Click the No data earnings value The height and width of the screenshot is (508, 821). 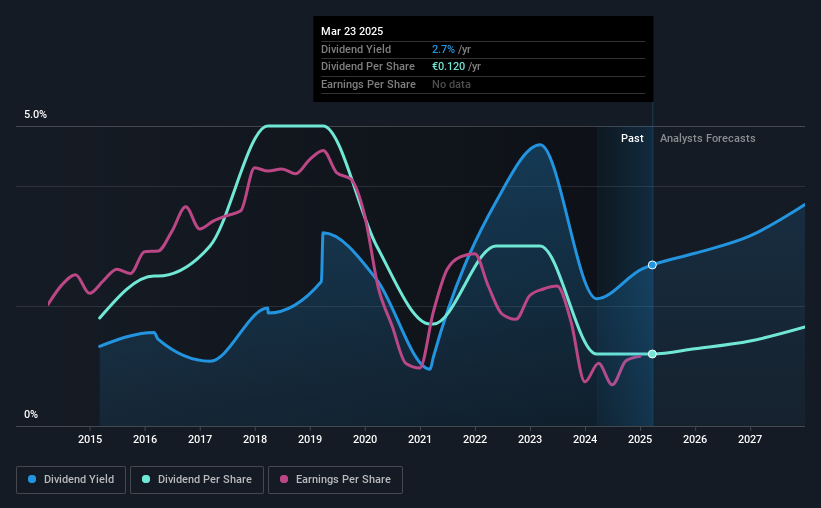[451, 84]
